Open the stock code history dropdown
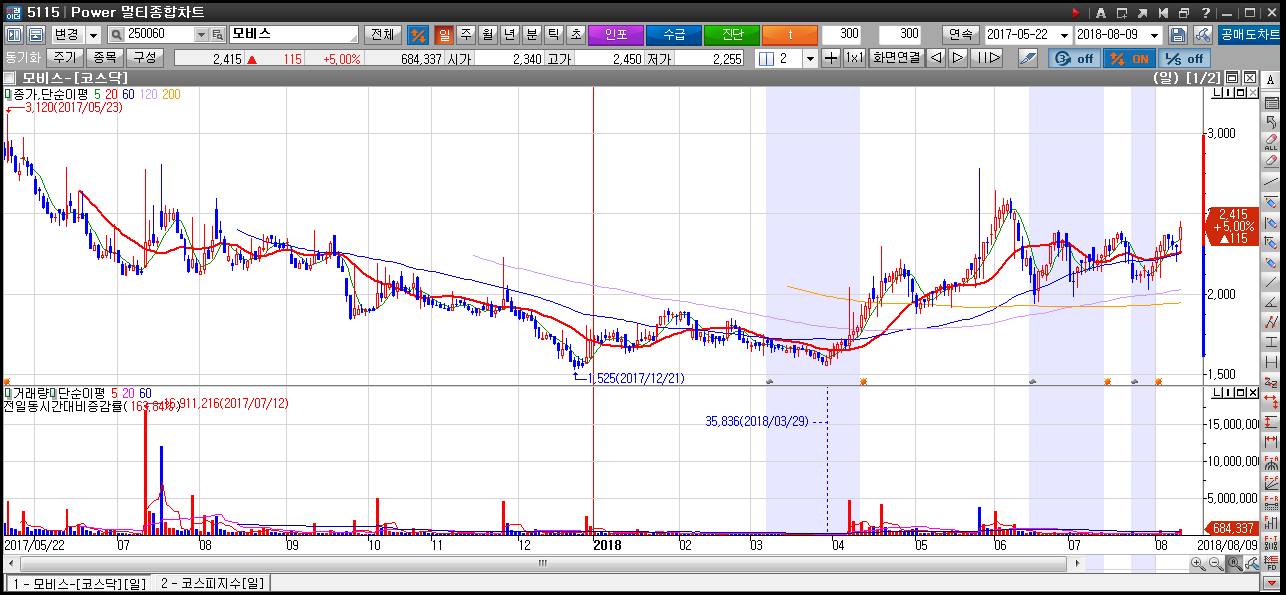The width and height of the screenshot is (1286, 595). pos(200,34)
